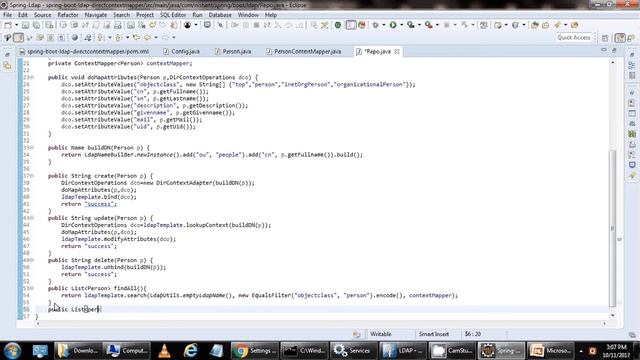Close the Repo.java tab
Image resolution: width=640 pixels, height=360 pixels.
(397, 51)
